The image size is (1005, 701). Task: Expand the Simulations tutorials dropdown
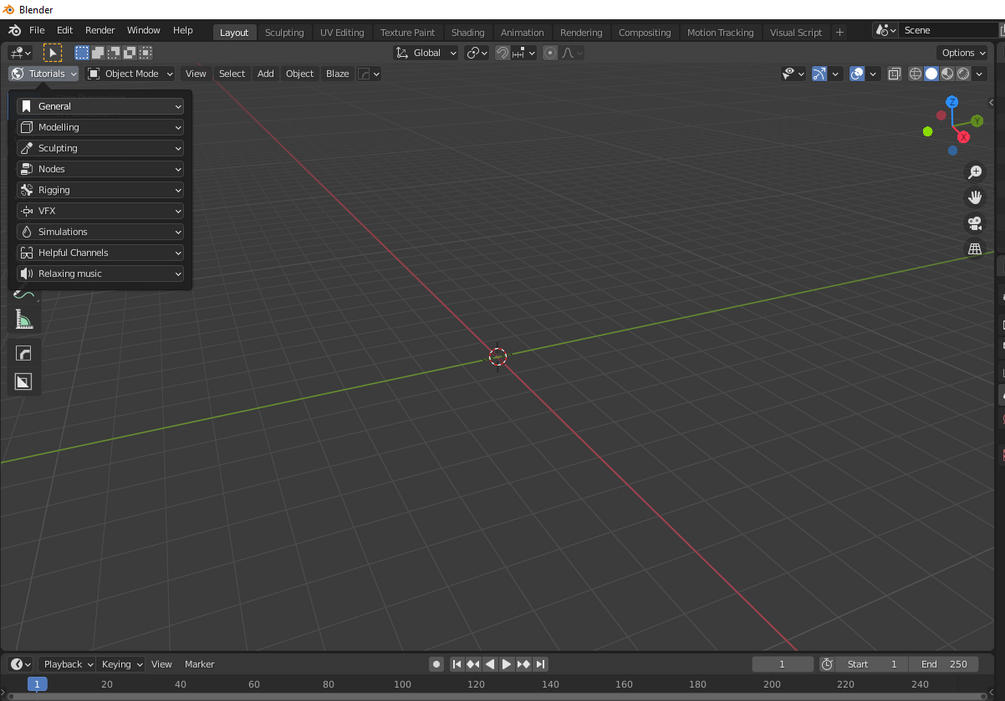coord(100,231)
